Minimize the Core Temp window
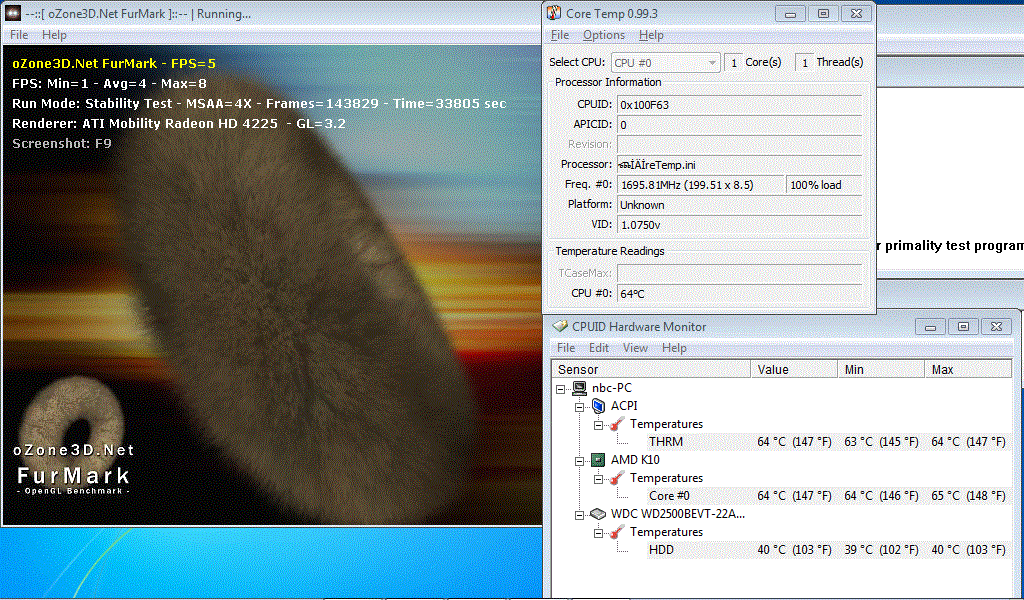Image resolution: width=1024 pixels, height=600 pixels. point(790,13)
